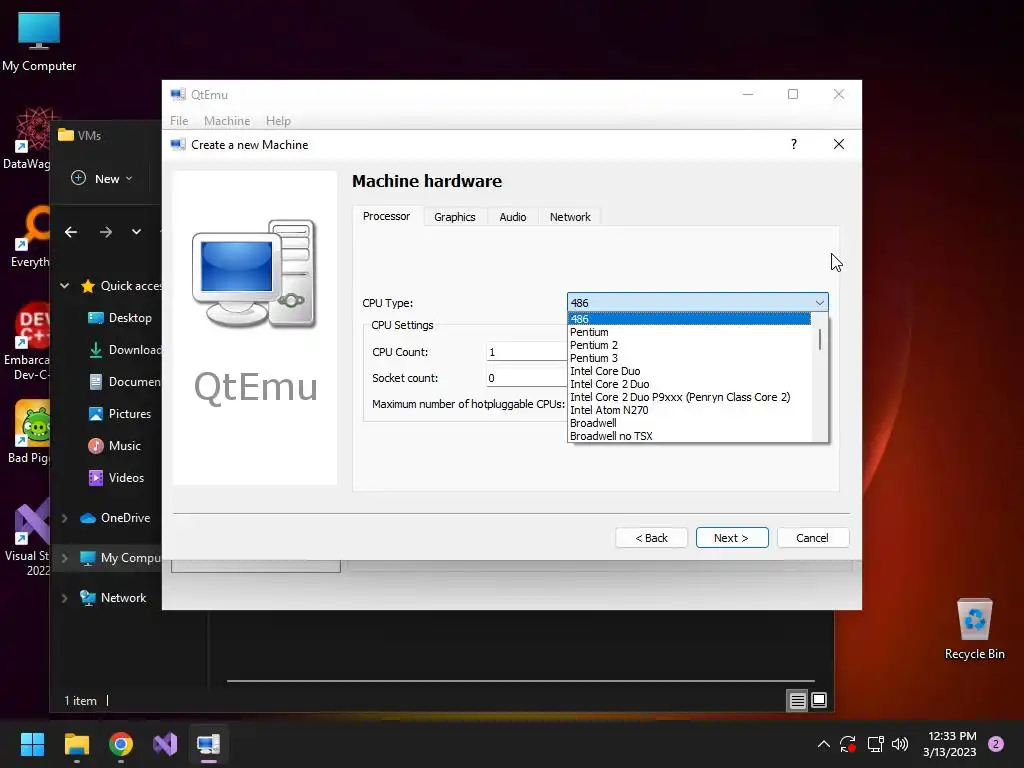Switch to the Graphics tab
Viewport: 1024px width, 768px height.
click(x=455, y=217)
